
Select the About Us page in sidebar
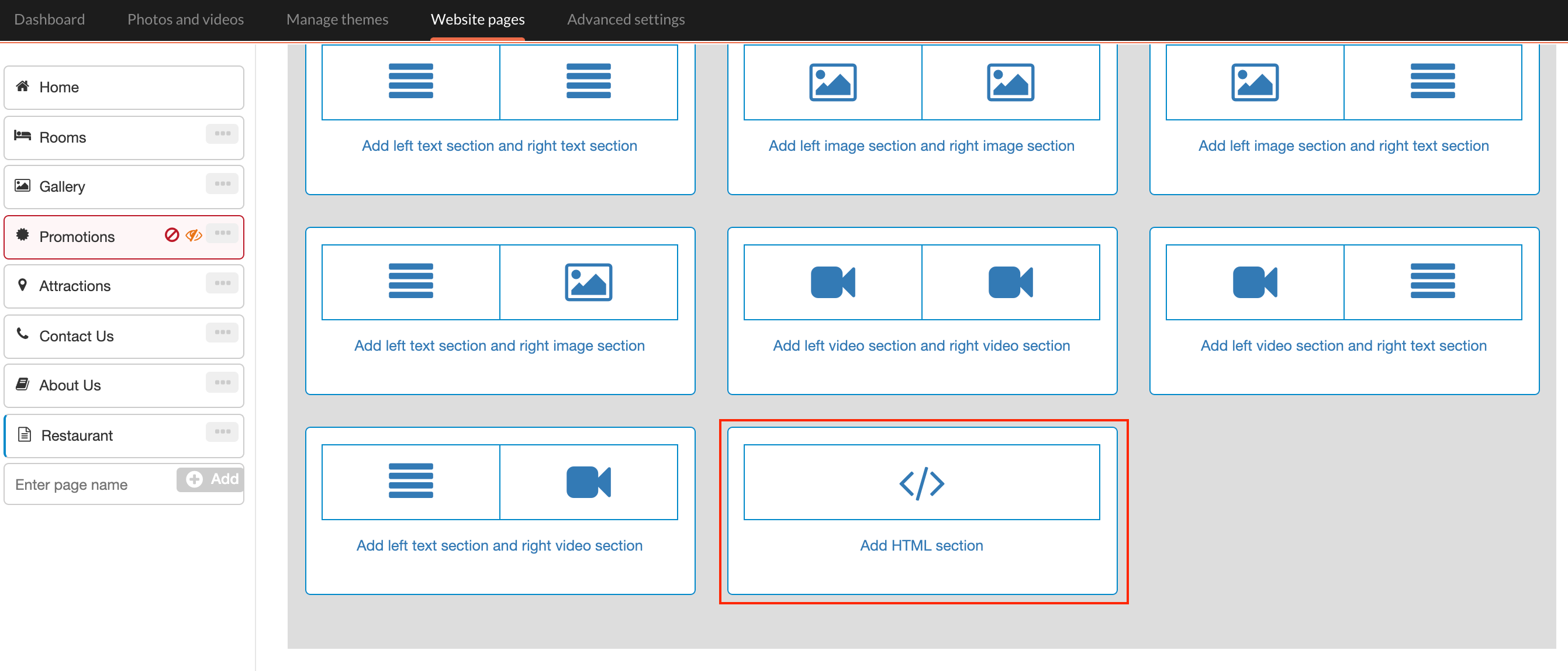pos(124,386)
